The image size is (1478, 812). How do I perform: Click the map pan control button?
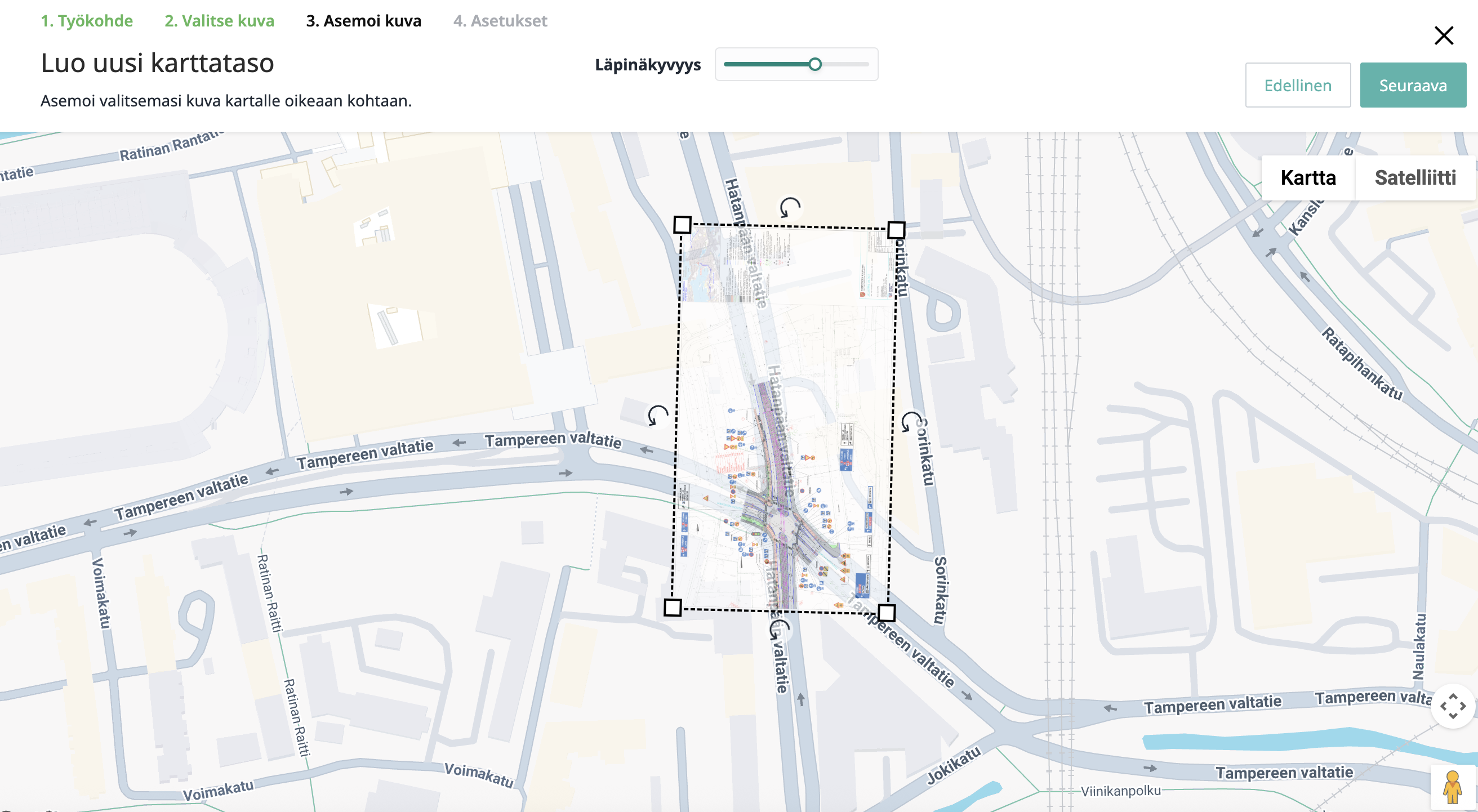point(1452,706)
